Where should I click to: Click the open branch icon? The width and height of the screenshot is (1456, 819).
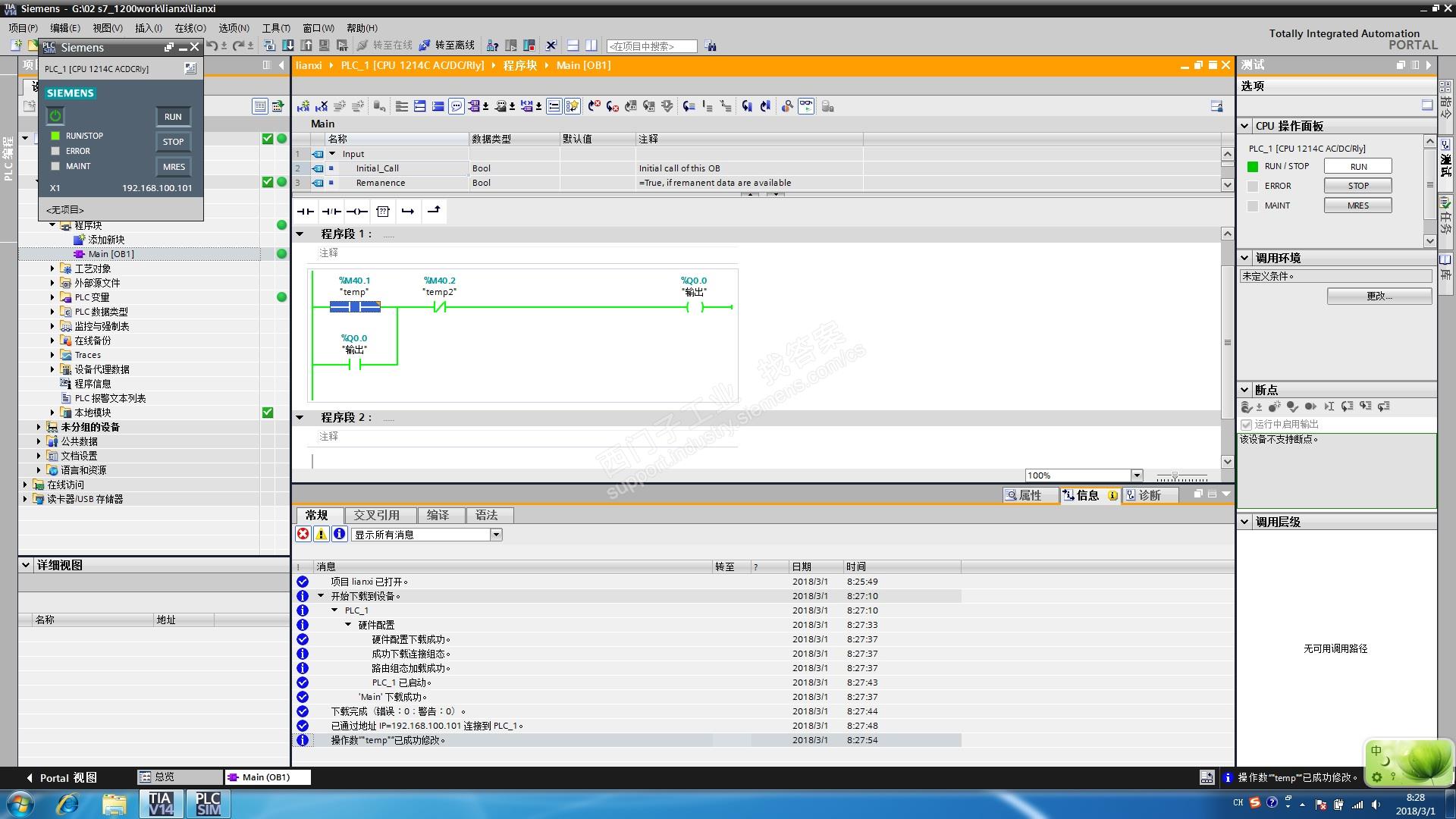click(x=408, y=212)
